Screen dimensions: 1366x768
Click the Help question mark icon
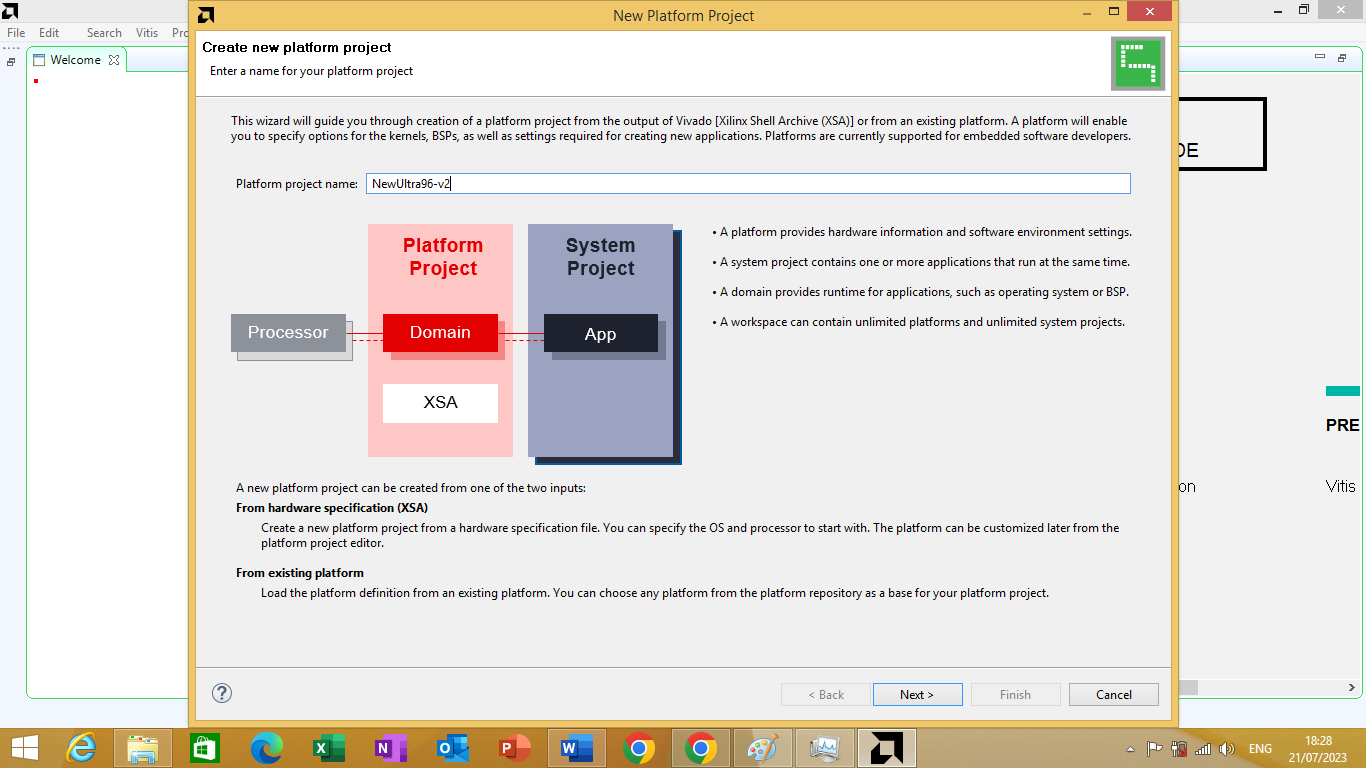pyautogui.click(x=222, y=693)
